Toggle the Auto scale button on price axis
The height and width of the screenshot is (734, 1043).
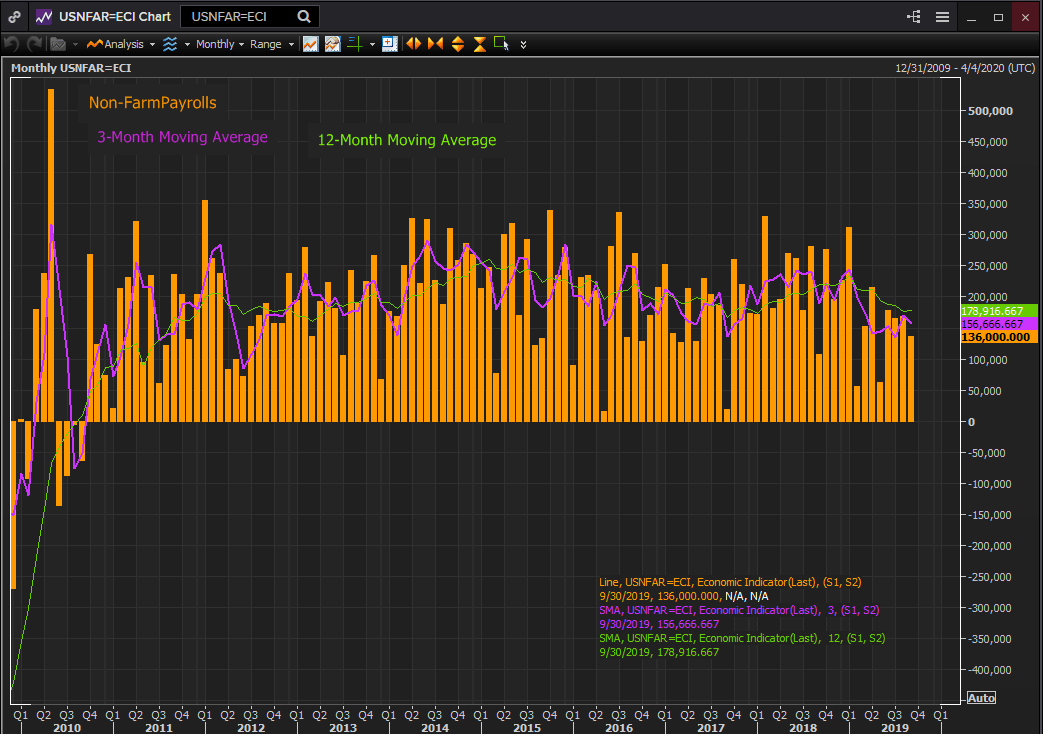pos(981,697)
